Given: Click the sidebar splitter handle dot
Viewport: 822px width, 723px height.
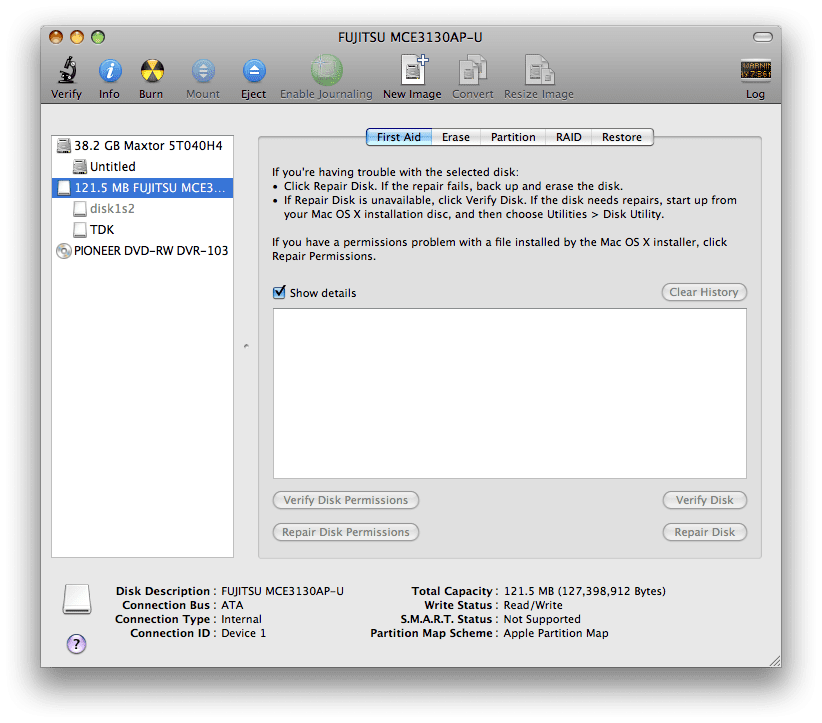Looking at the screenshot, I should [246, 346].
